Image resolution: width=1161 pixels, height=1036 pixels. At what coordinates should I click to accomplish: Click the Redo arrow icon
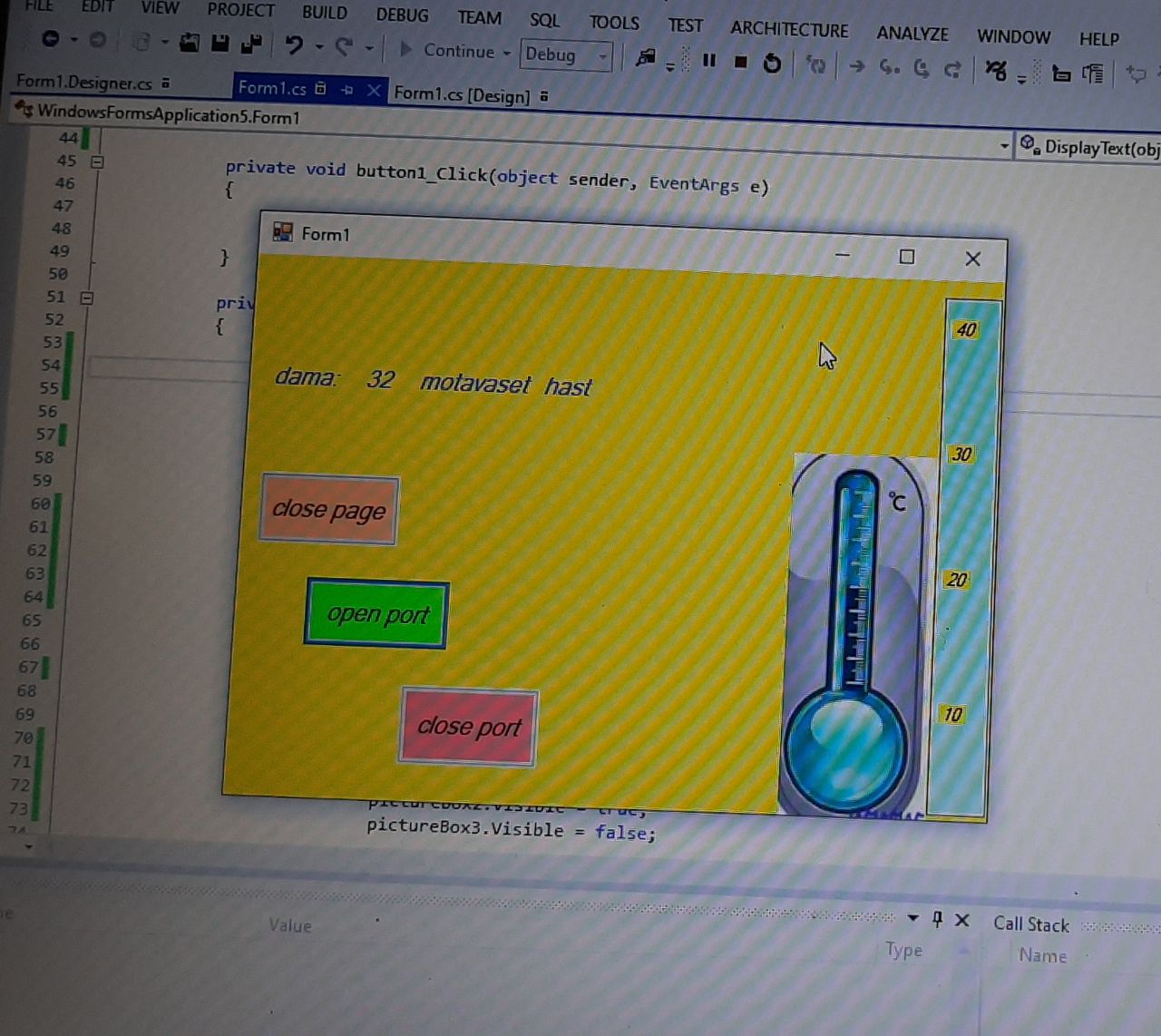[344, 46]
